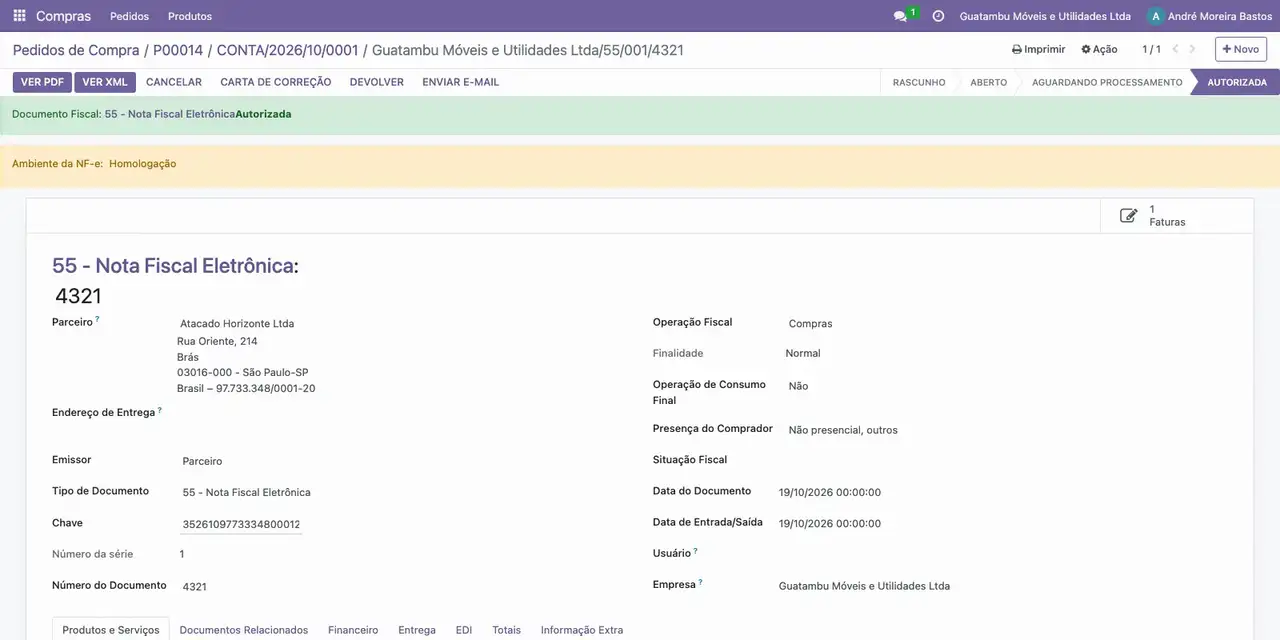Open the Totais tab

coord(507,630)
